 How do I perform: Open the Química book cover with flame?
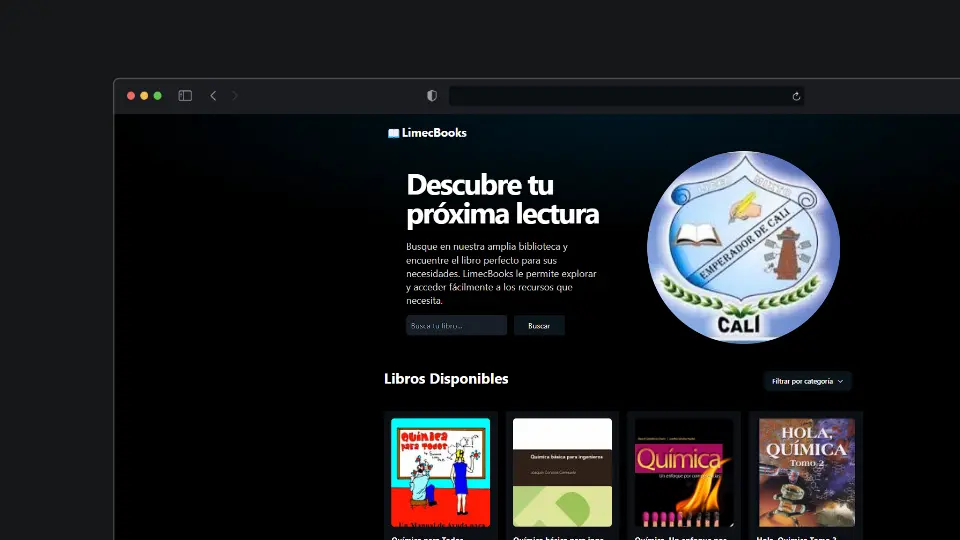(x=684, y=472)
